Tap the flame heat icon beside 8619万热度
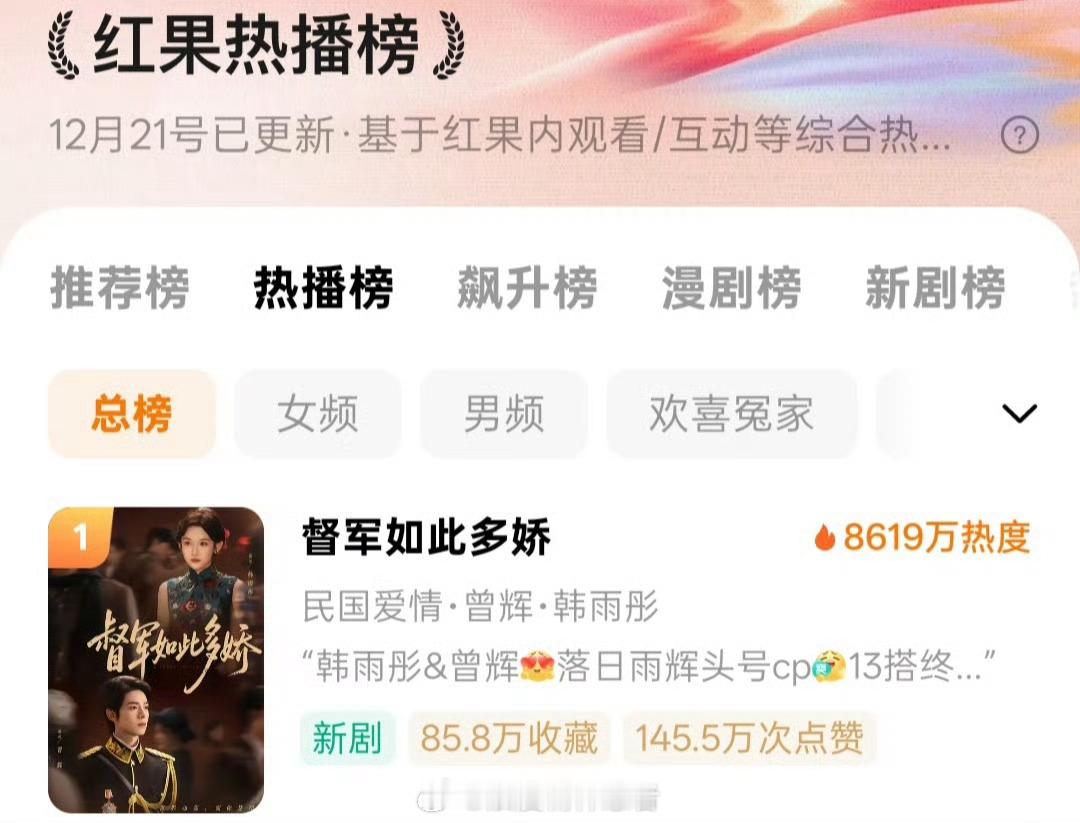Image resolution: width=1080 pixels, height=823 pixels. [x=824, y=537]
